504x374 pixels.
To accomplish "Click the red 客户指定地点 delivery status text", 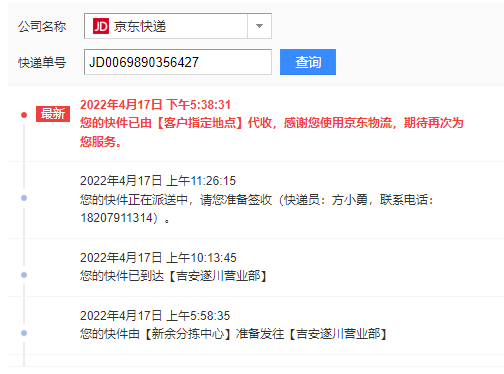I will [x=272, y=132].
